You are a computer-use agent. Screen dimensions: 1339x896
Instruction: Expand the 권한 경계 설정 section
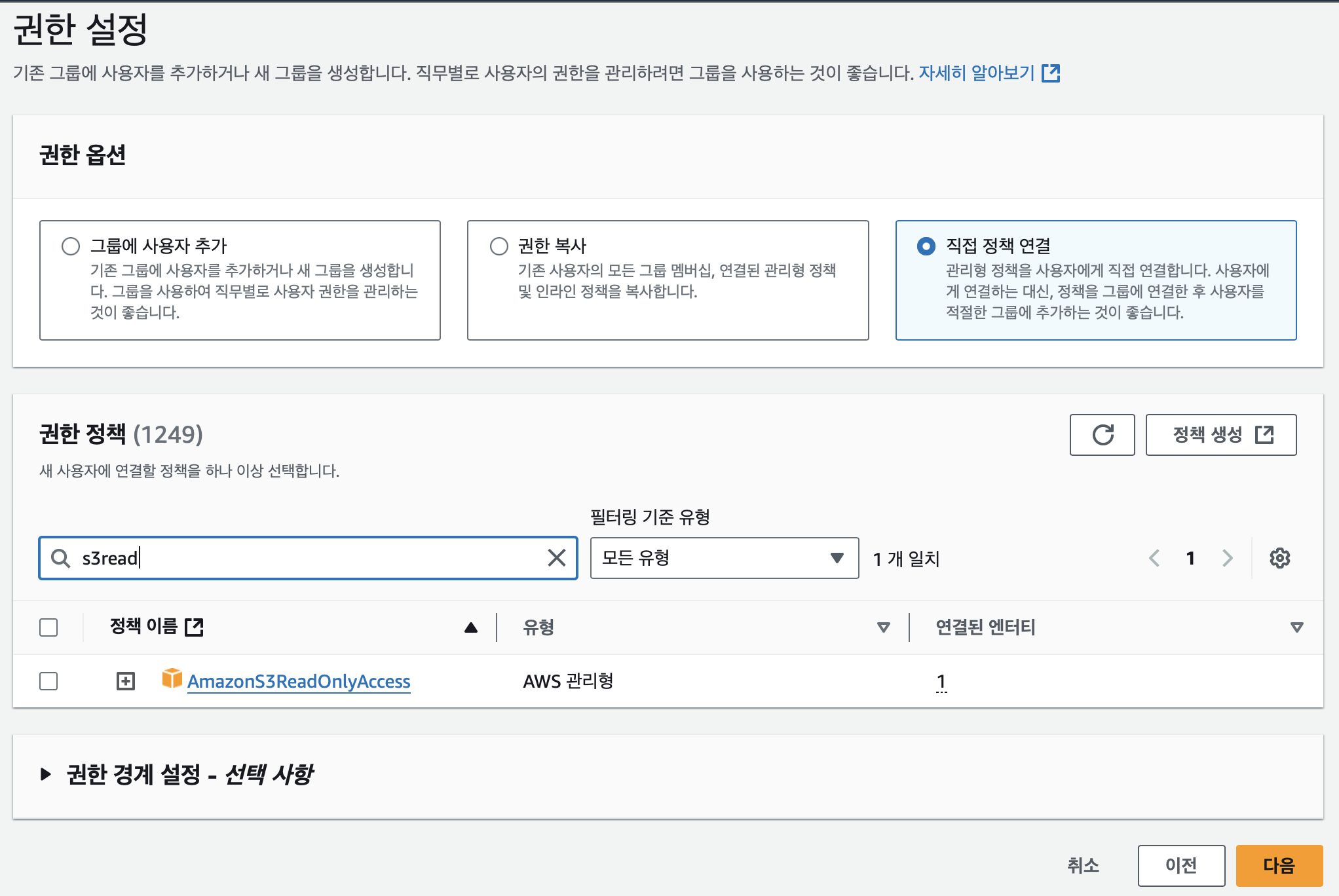46,774
